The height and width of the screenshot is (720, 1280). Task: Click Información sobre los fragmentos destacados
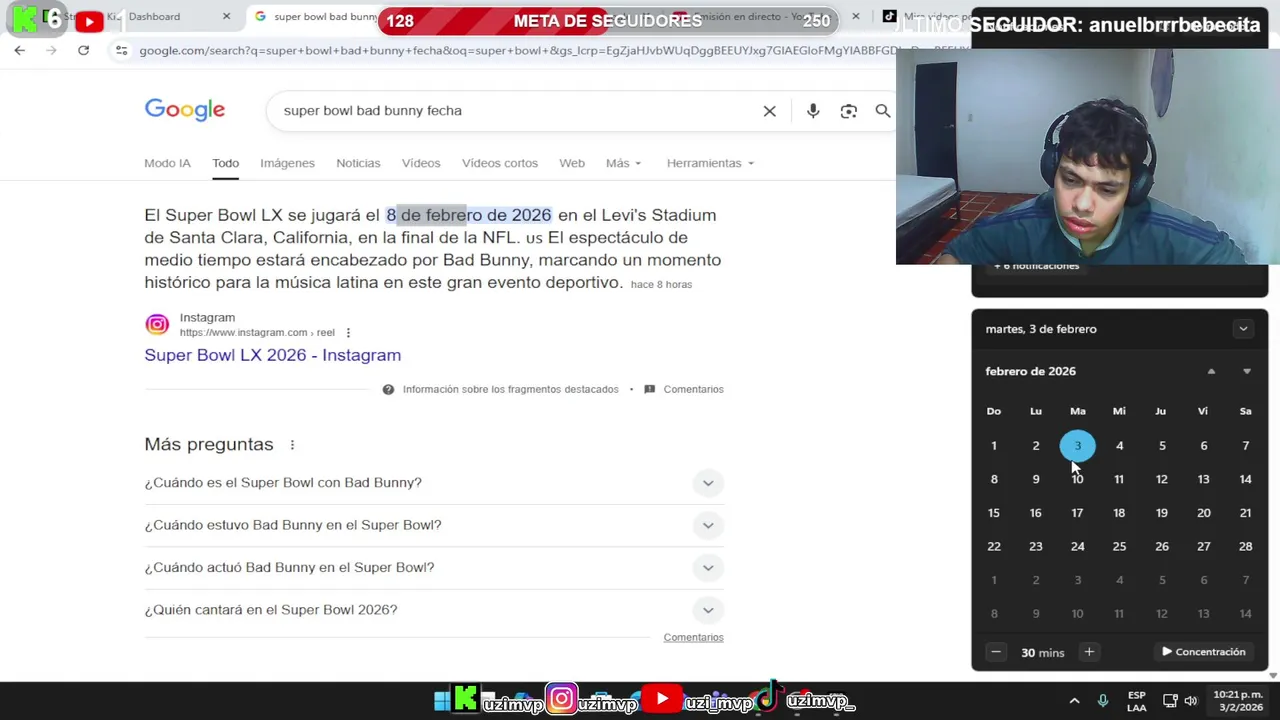pyautogui.click(x=510, y=389)
